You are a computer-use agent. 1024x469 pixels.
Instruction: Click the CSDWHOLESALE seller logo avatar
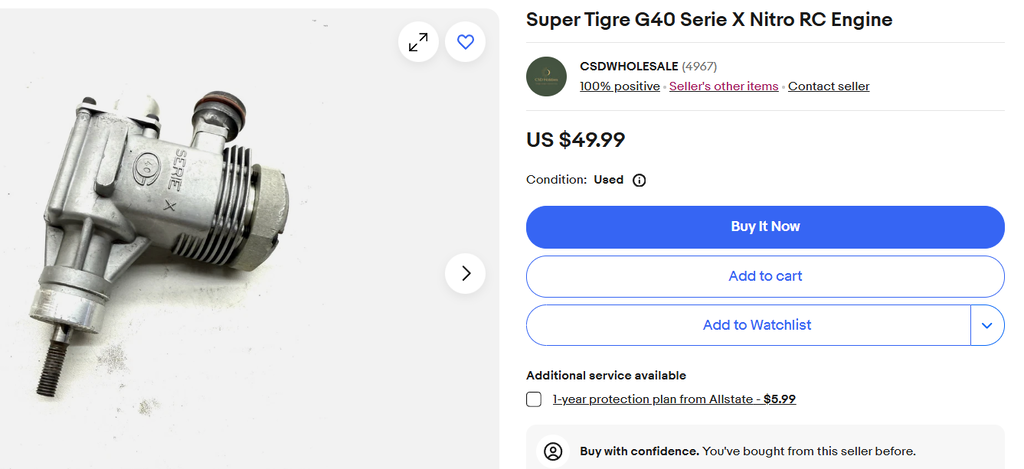tap(546, 76)
